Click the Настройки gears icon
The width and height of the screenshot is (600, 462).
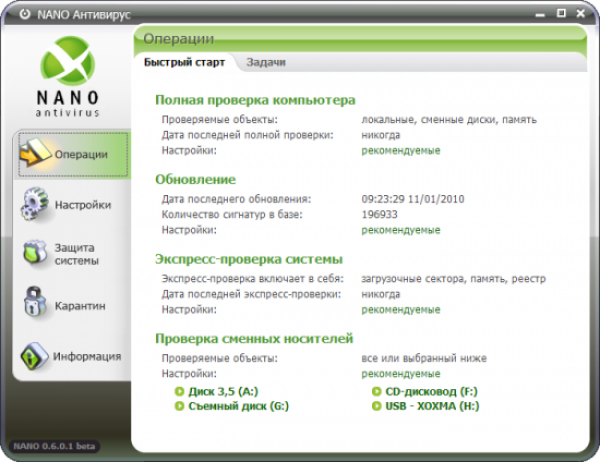(35, 203)
